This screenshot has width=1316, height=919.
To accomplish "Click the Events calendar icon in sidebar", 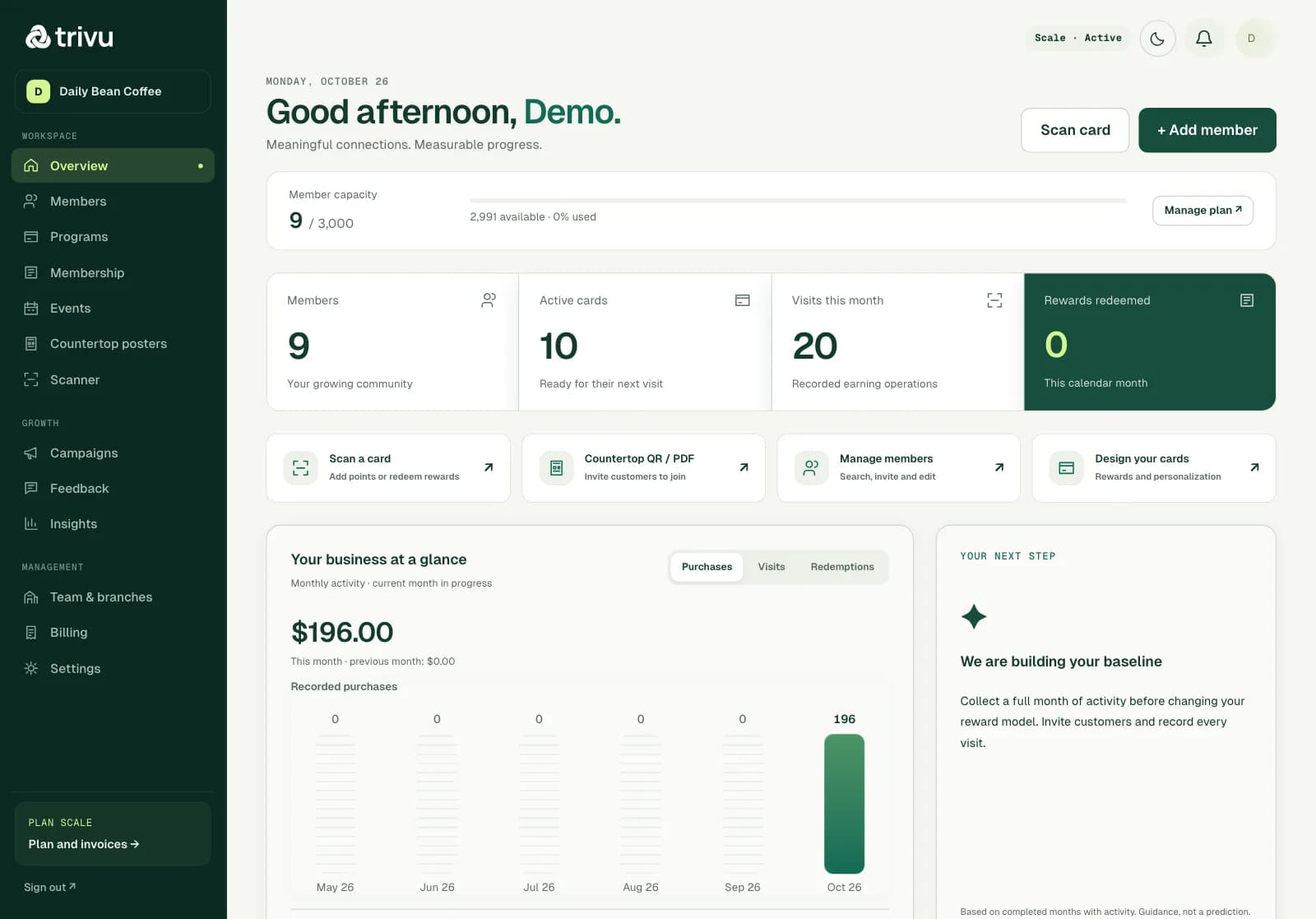I will pos(31,309).
